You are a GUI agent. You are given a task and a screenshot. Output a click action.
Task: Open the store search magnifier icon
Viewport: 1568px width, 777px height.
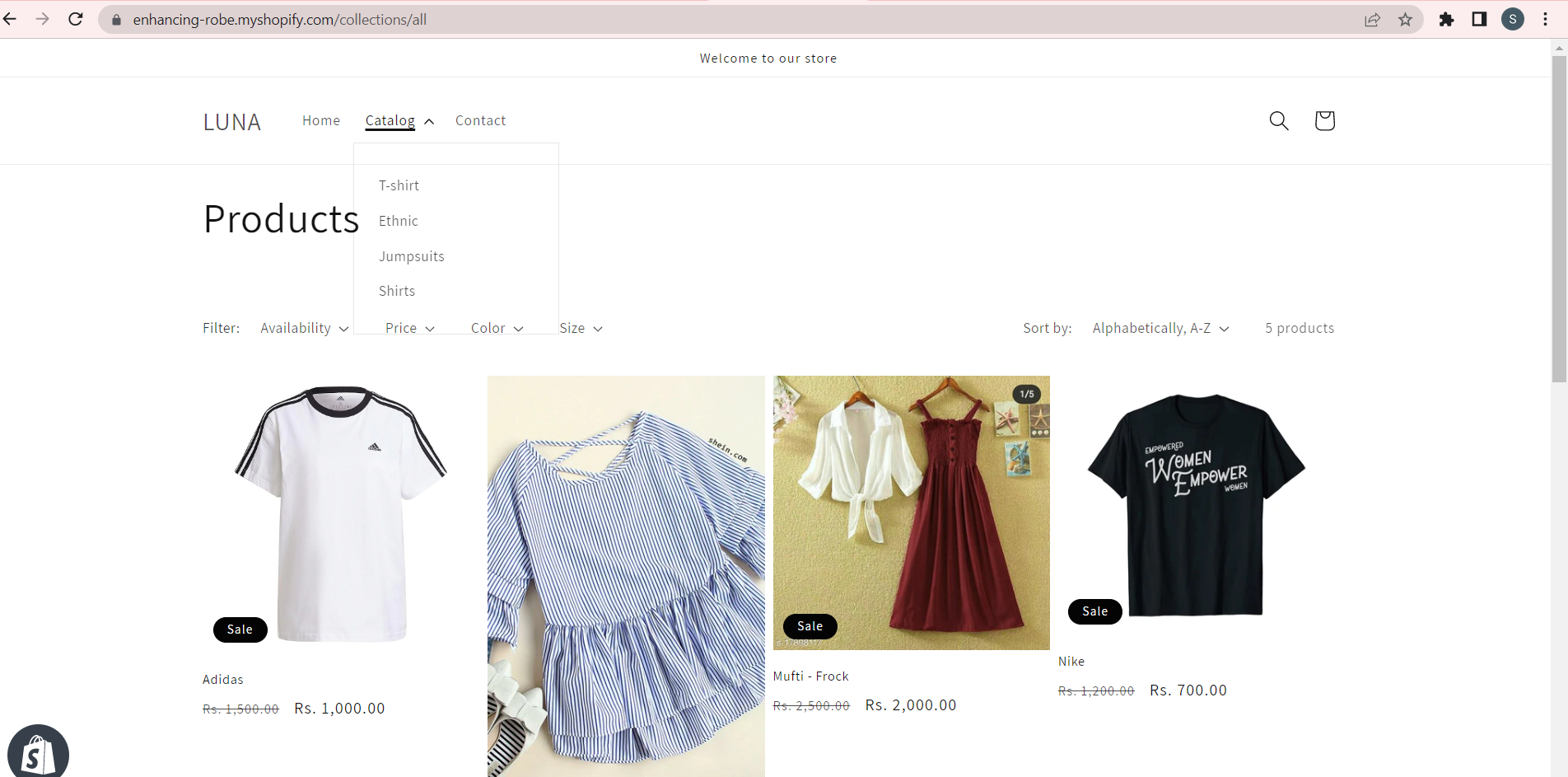pyautogui.click(x=1279, y=121)
